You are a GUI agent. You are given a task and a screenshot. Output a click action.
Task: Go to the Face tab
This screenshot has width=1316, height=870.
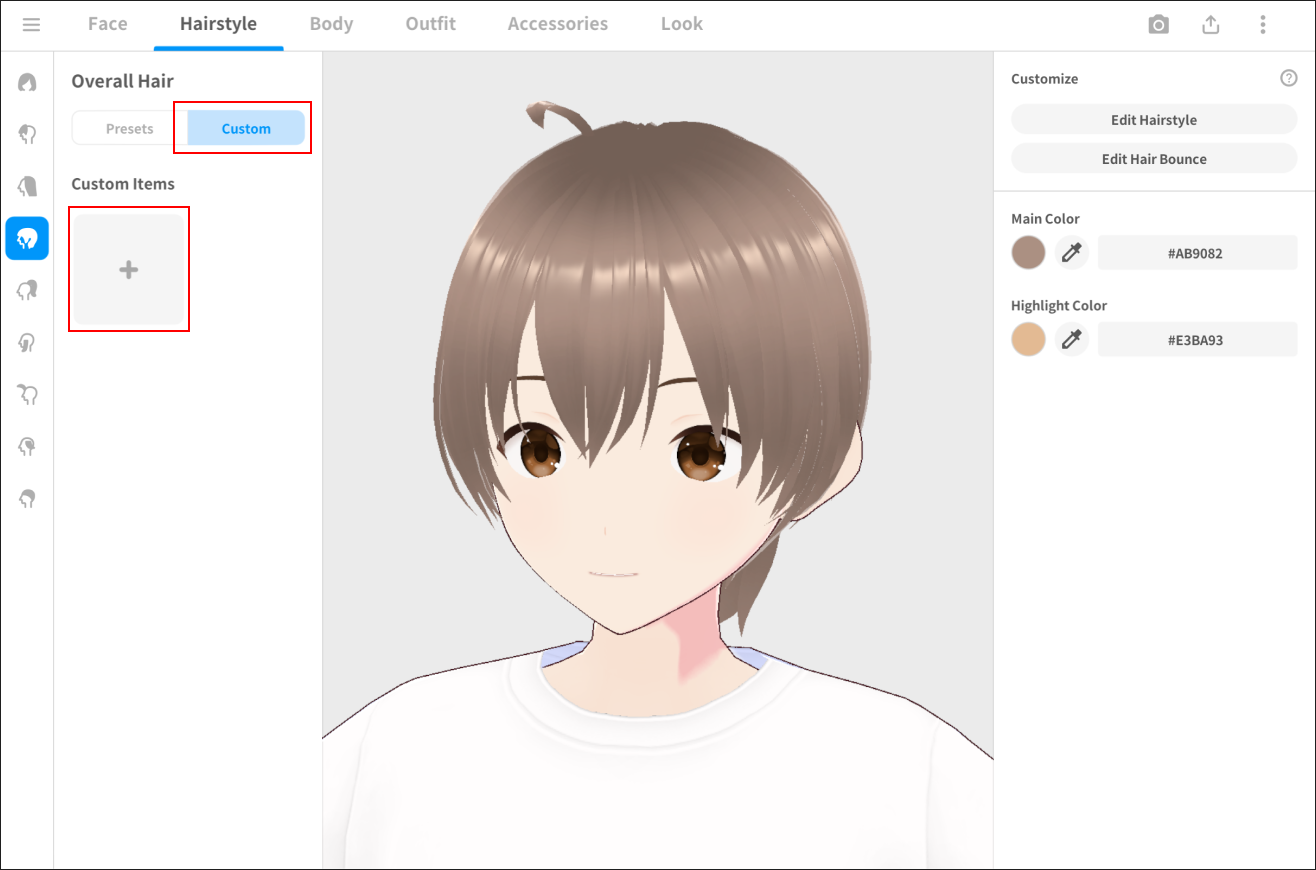point(107,24)
